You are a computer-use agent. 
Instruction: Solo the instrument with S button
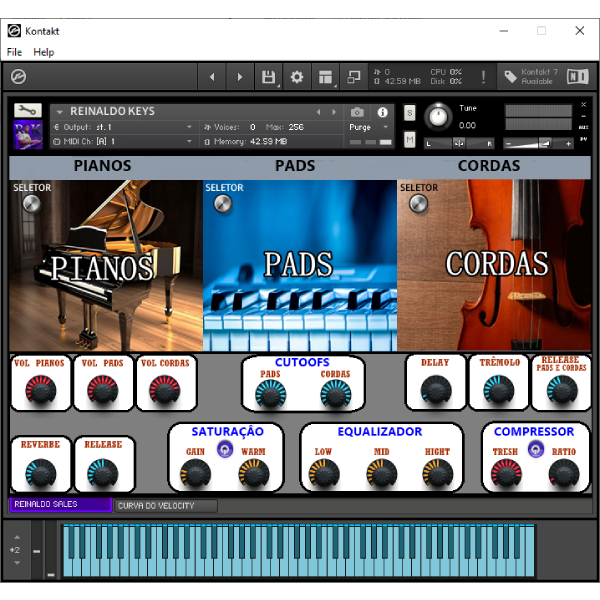[409, 113]
